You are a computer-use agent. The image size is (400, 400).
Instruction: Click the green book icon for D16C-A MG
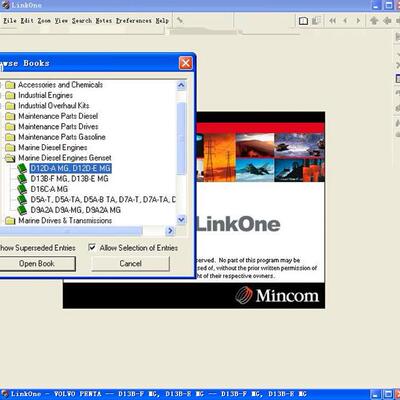click(x=22, y=189)
